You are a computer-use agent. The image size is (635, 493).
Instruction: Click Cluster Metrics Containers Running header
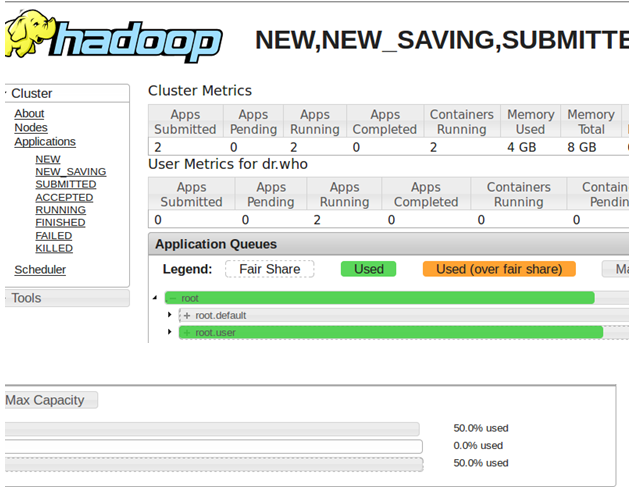462,122
